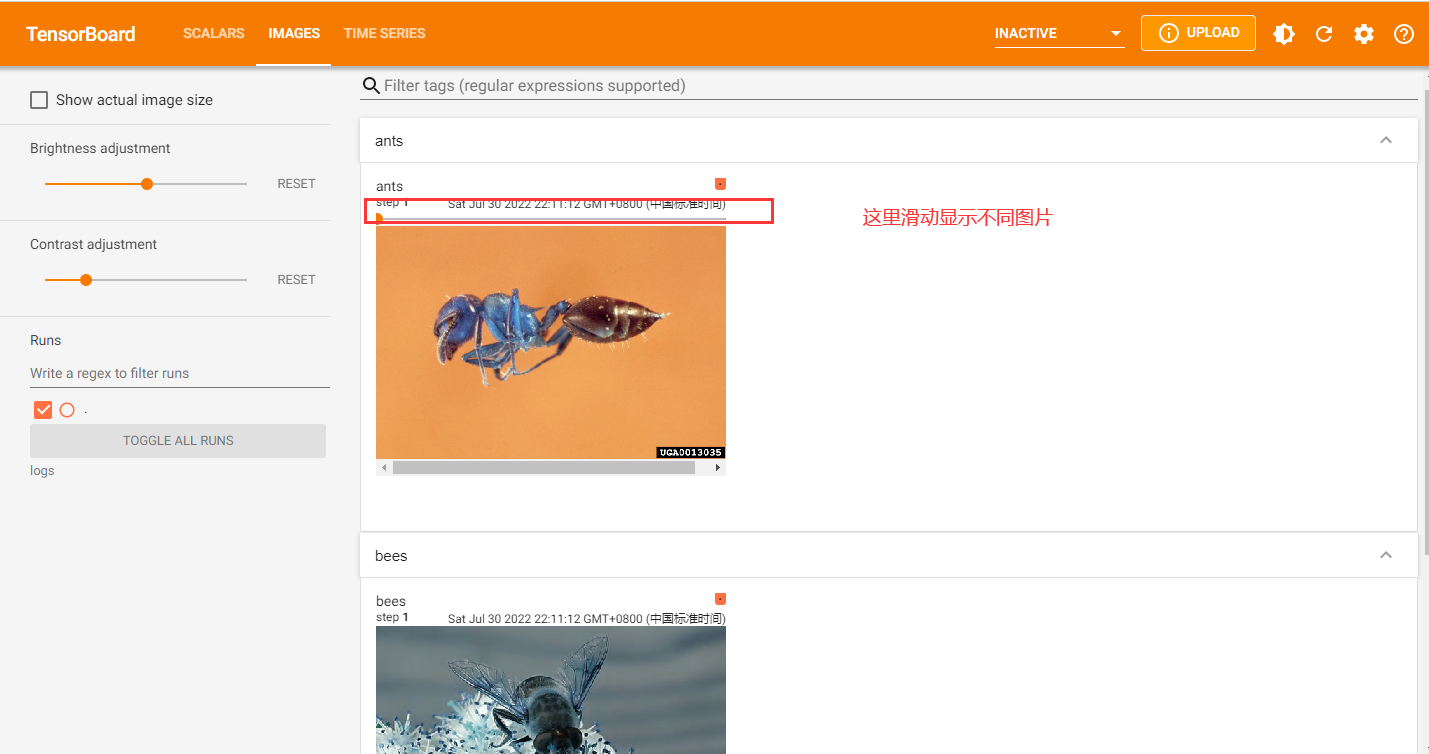Switch to the SCALARS tab
Screen dimensions: 1429x754
pos(213,33)
